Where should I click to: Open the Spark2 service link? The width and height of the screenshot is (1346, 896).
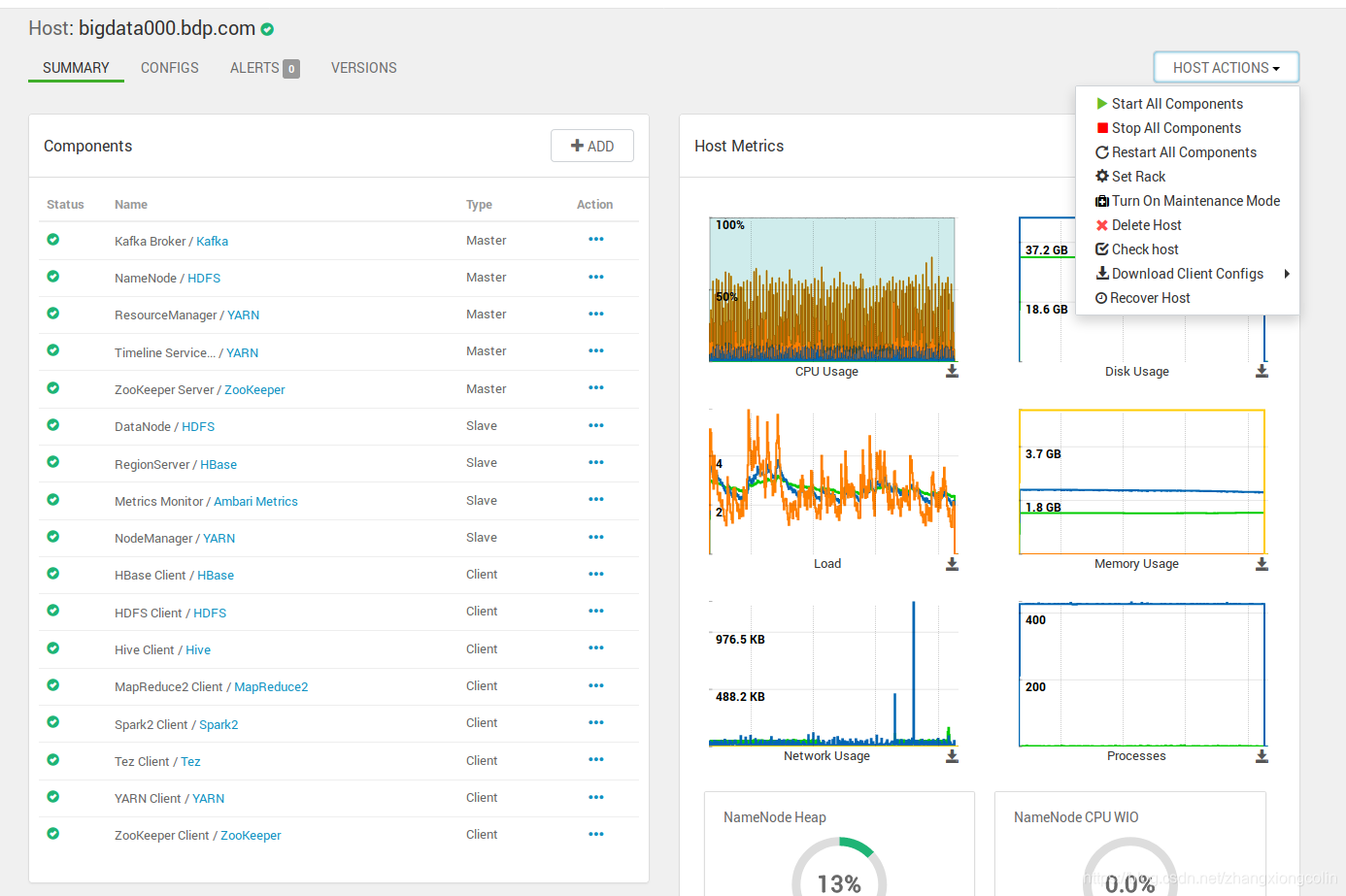[x=219, y=724]
